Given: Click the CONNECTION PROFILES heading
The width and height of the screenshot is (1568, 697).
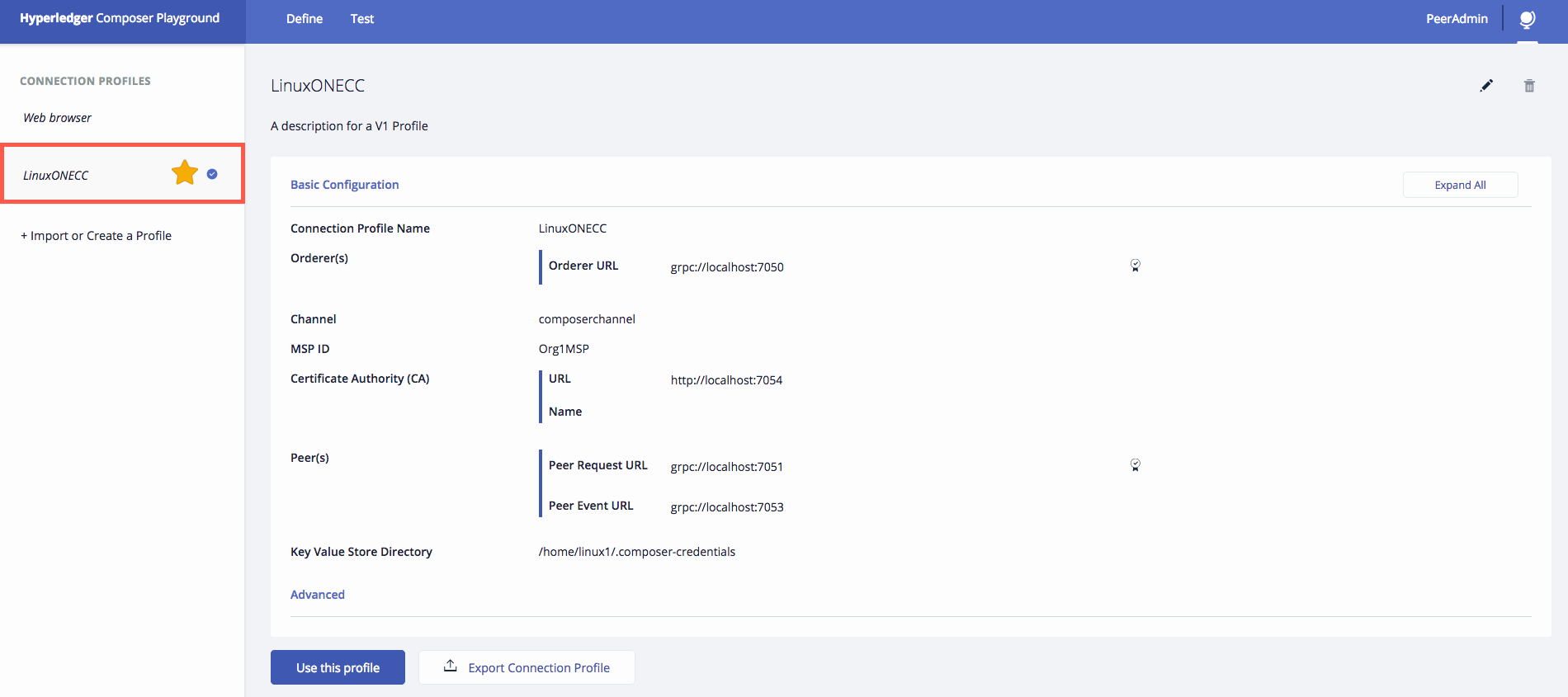Looking at the screenshot, I should pyautogui.click(x=85, y=81).
